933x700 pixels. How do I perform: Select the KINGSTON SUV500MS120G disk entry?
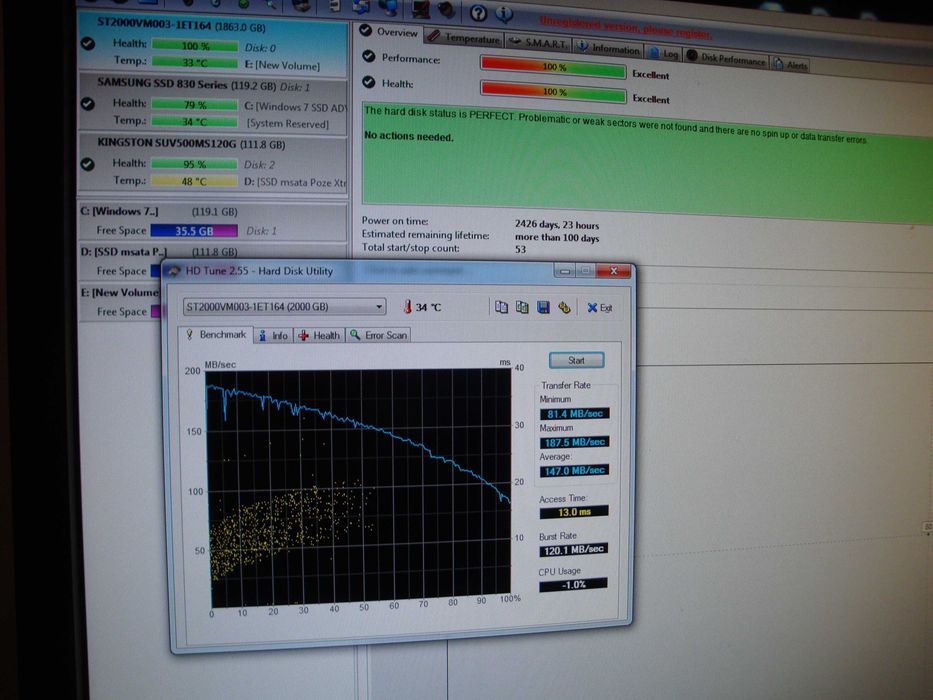[x=212, y=164]
